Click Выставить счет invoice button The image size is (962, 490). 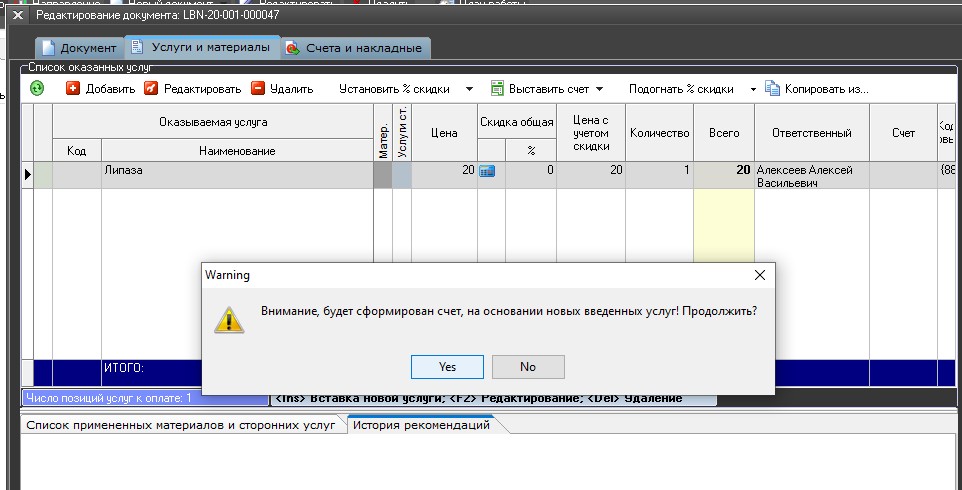coord(540,89)
